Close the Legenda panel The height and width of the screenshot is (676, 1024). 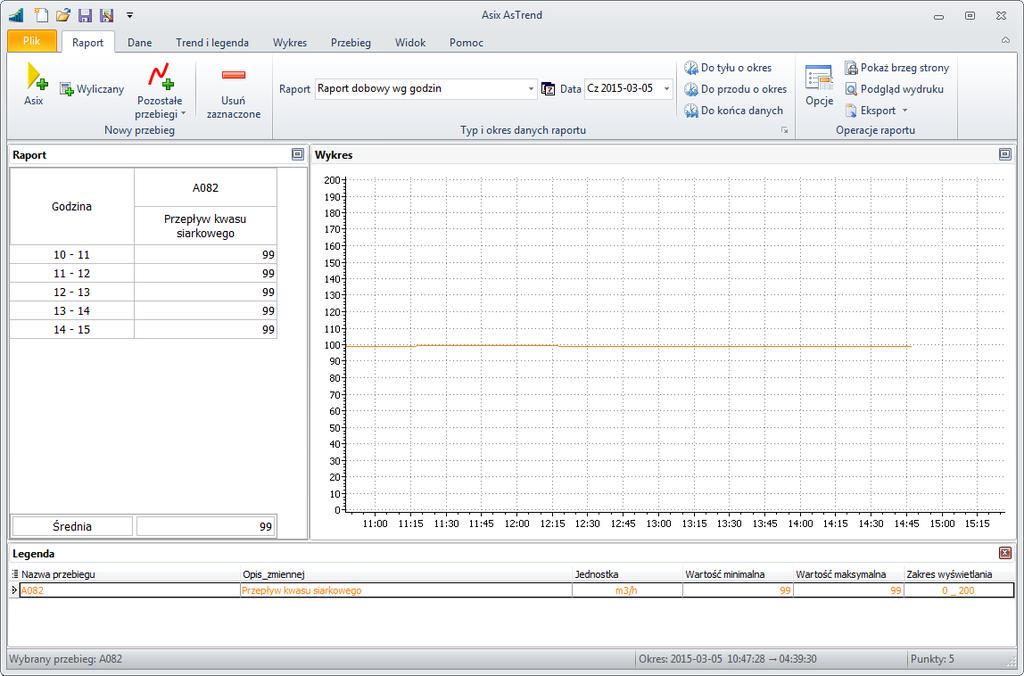1005,553
